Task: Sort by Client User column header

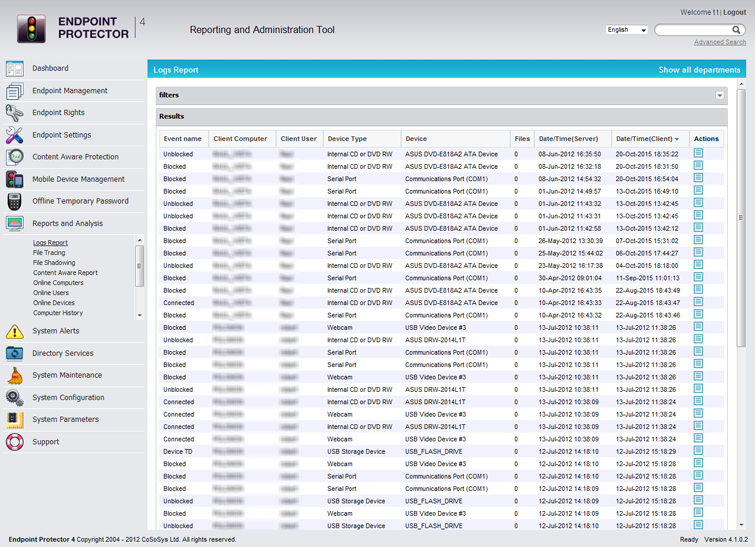Action: coord(299,139)
